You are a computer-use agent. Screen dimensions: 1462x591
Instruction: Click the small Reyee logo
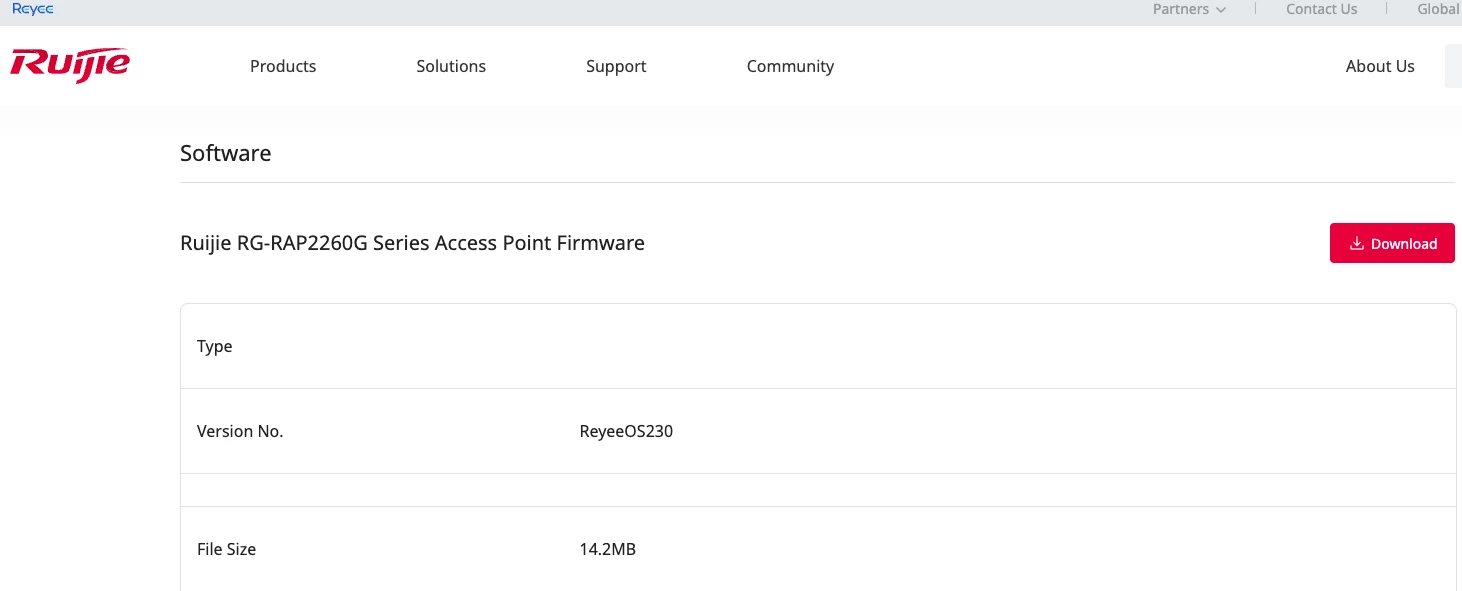click(x=33, y=9)
